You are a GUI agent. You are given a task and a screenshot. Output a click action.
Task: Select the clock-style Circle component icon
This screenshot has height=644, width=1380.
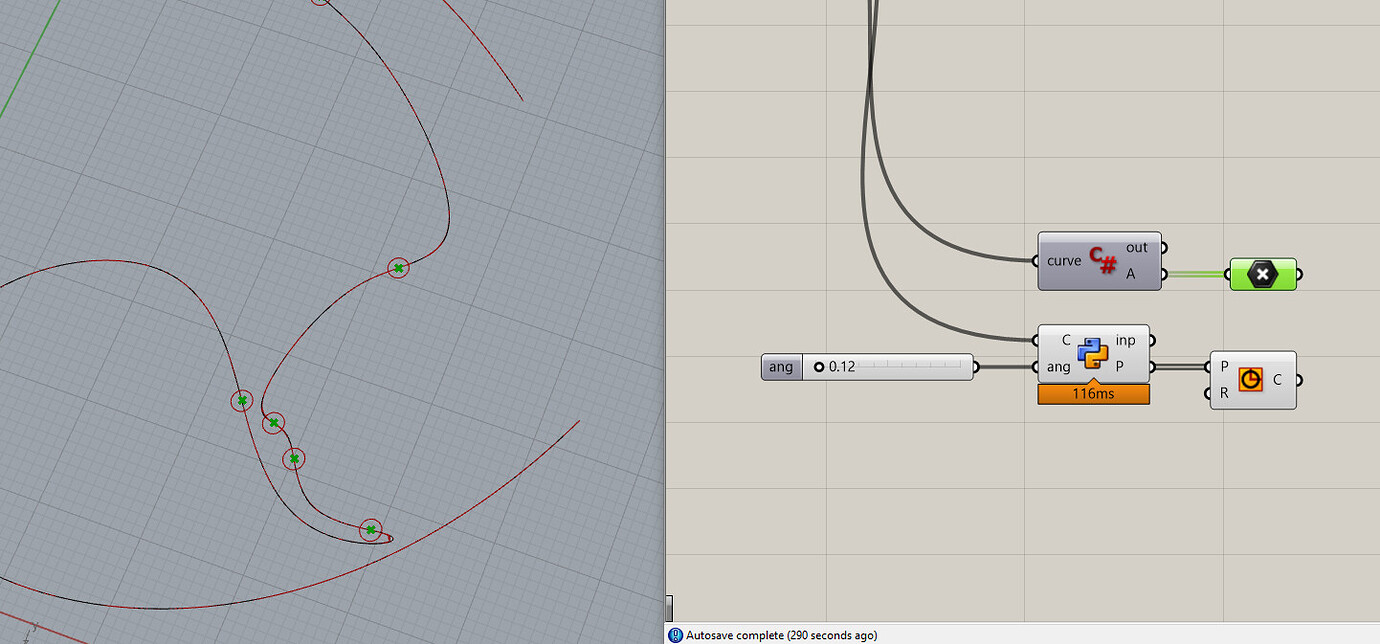(1249, 379)
